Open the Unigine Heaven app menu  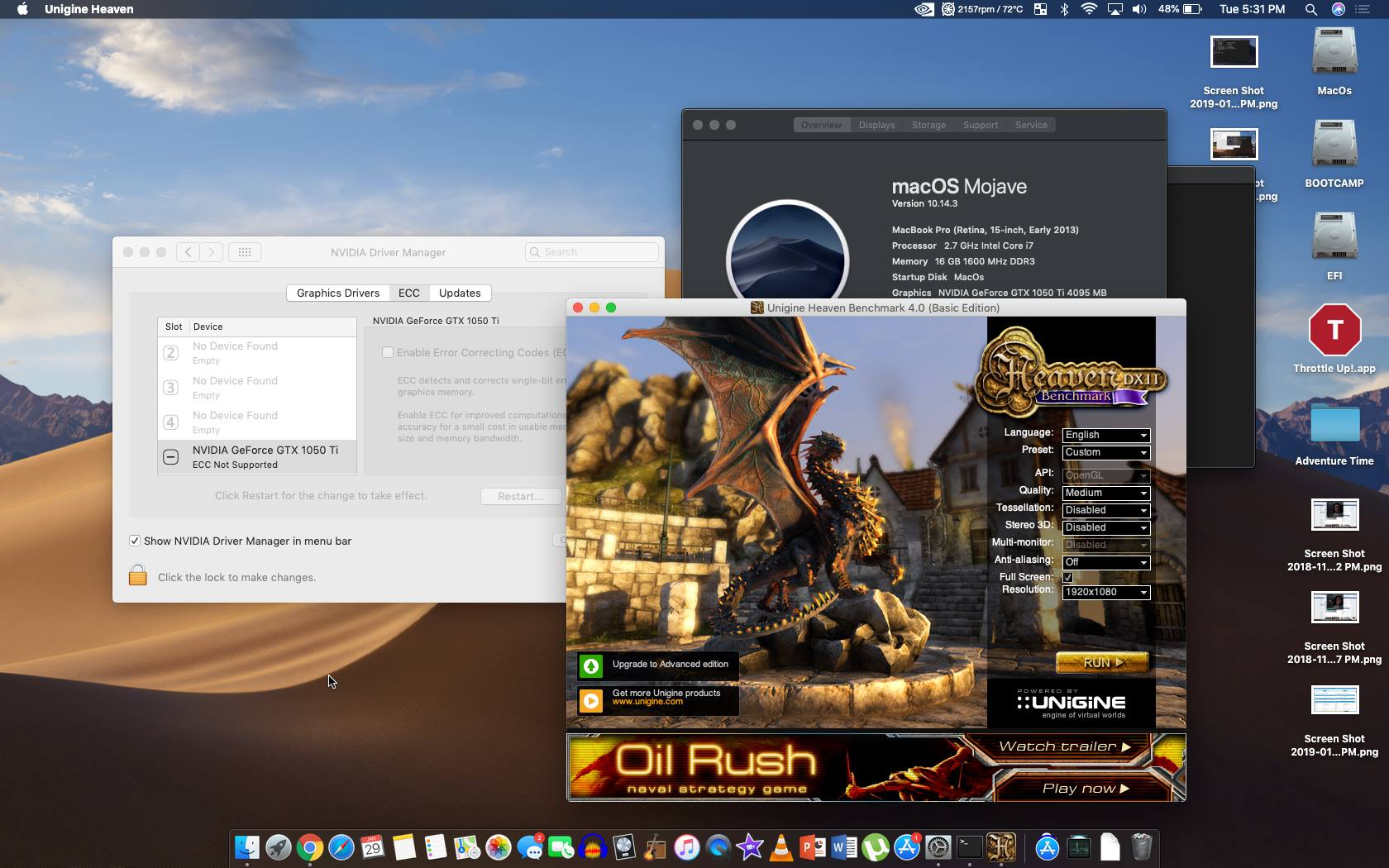click(x=88, y=9)
